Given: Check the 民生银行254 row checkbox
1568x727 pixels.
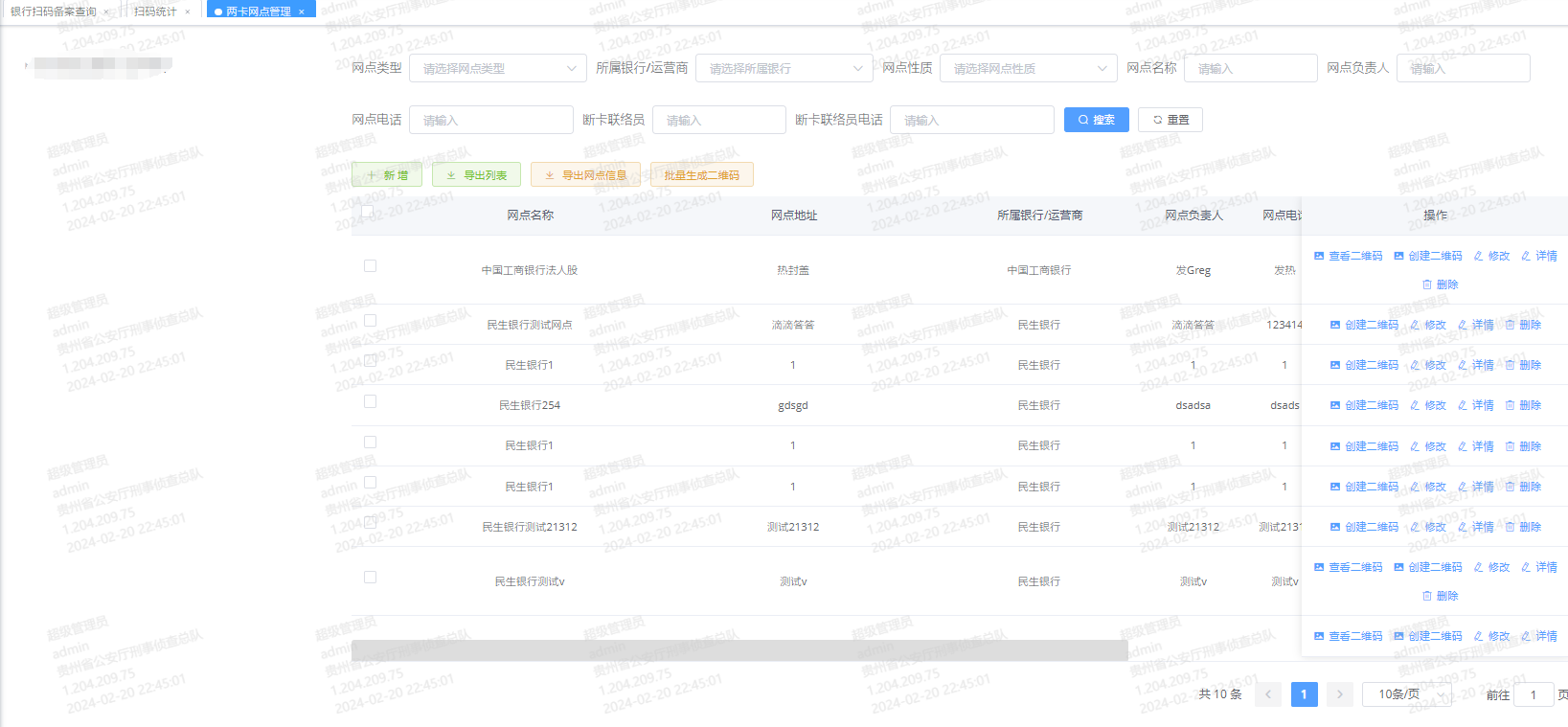Looking at the screenshot, I should [370, 401].
